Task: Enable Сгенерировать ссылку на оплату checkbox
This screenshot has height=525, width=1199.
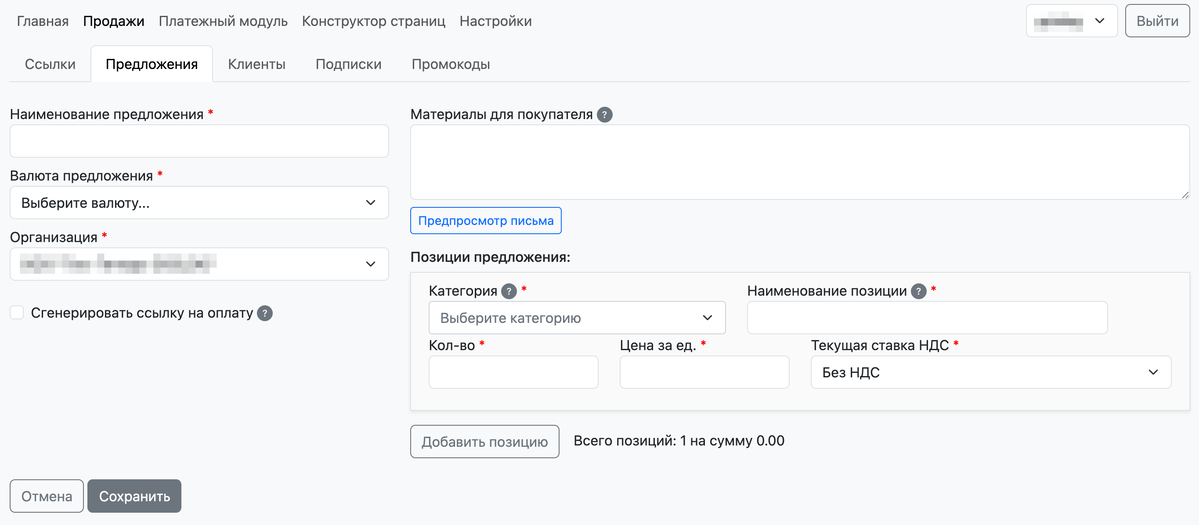Action: (17, 313)
